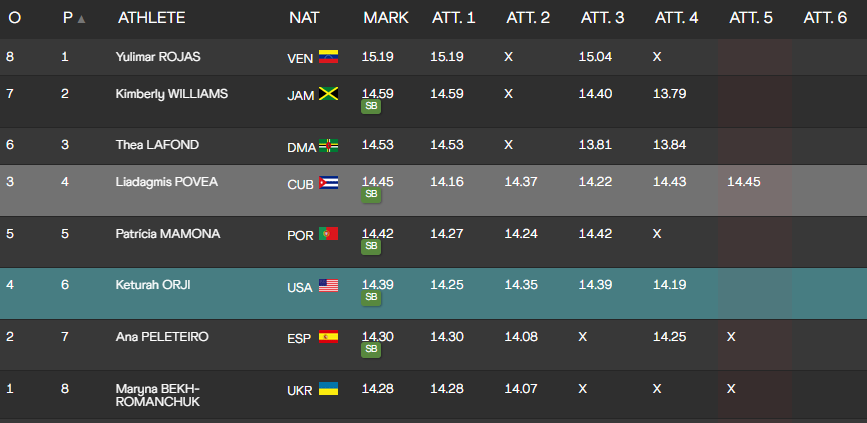The image size is (867, 423).
Task: Click the USA flag in Orji's row
Action: 328,286
